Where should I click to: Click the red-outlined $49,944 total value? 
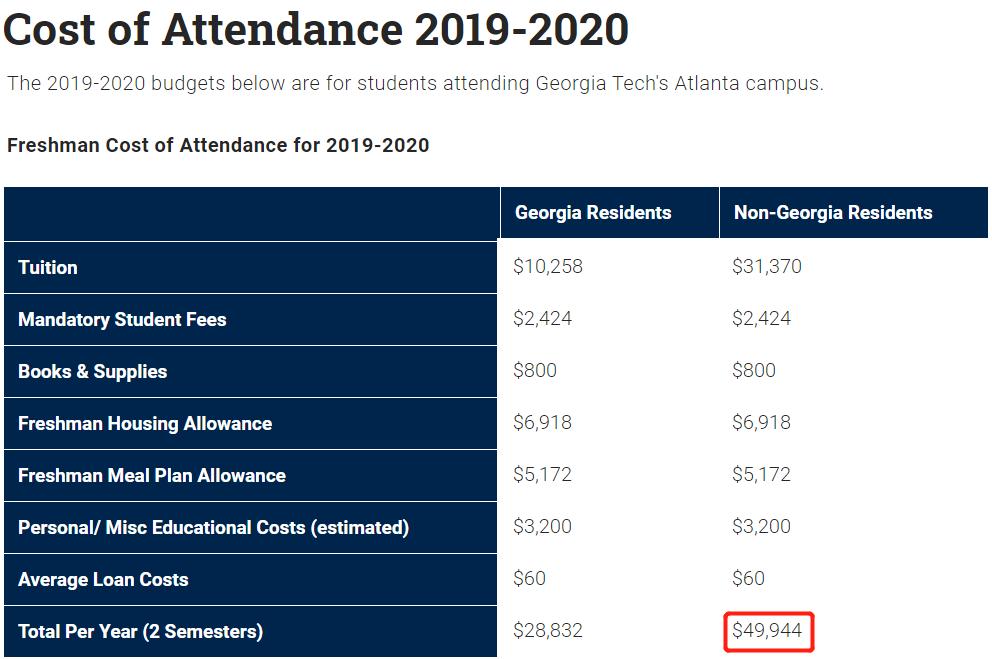[x=767, y=631]
